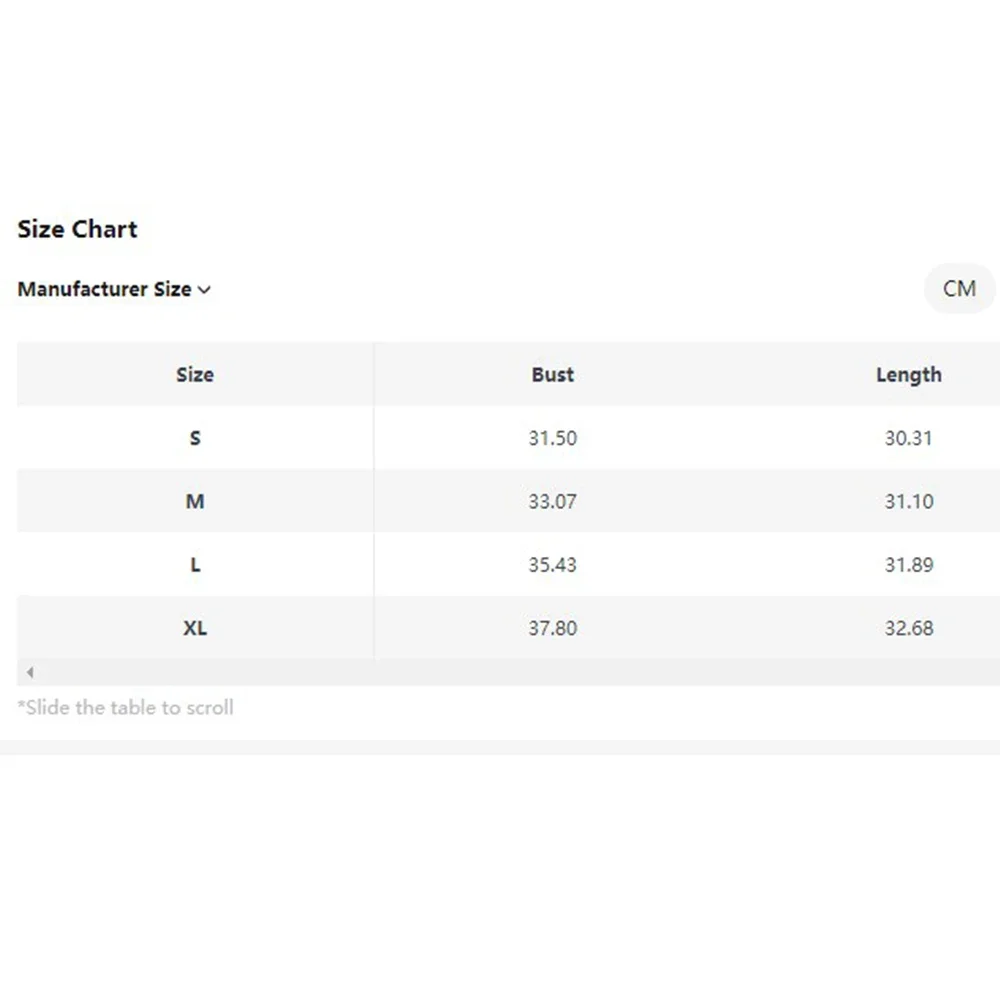Expand the Manufacturer Size dropdown
This screenshot has height=1000, width=1000.
click(114, 290)
